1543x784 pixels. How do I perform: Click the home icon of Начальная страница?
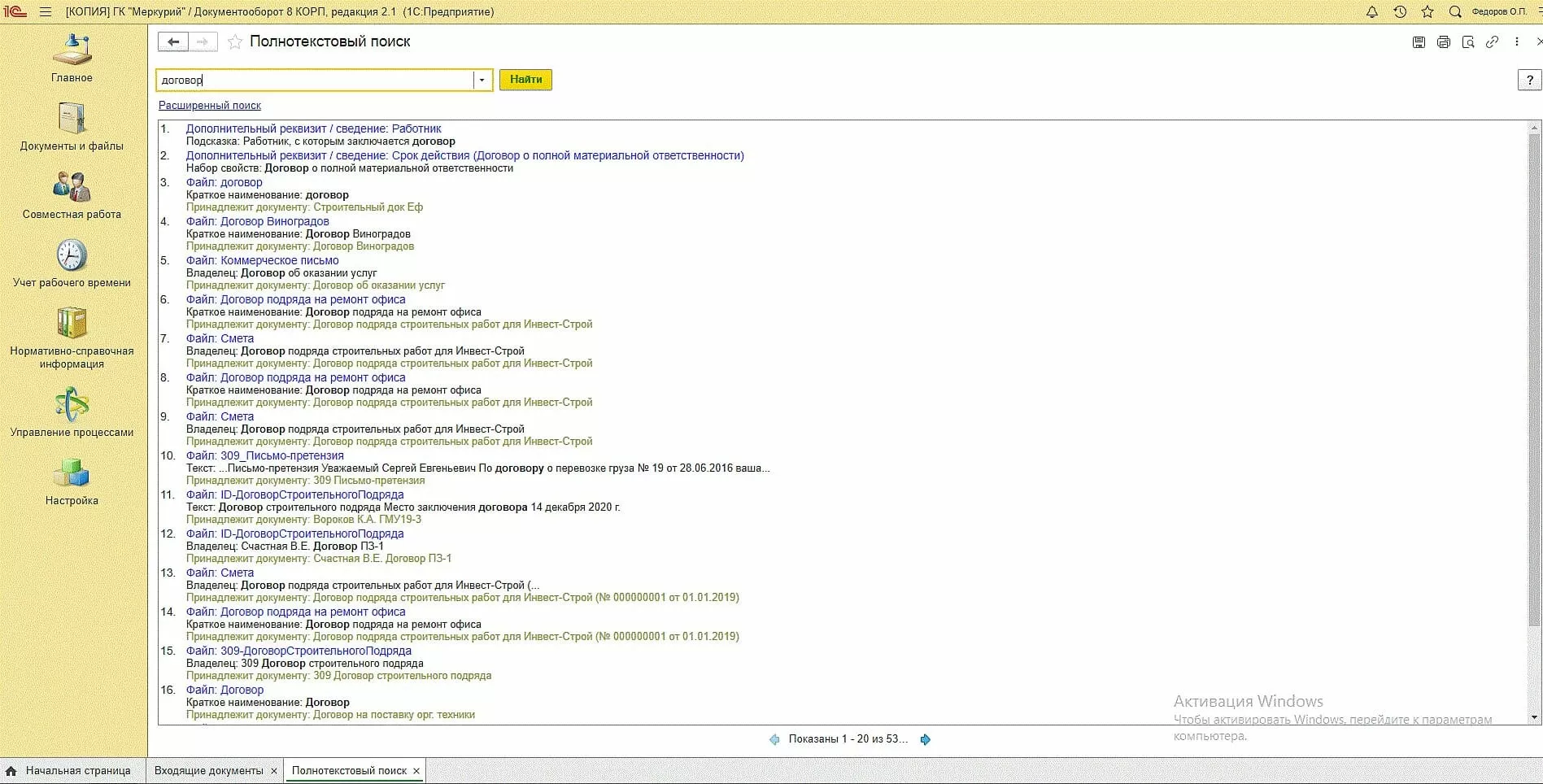click(x=11, y=771)
